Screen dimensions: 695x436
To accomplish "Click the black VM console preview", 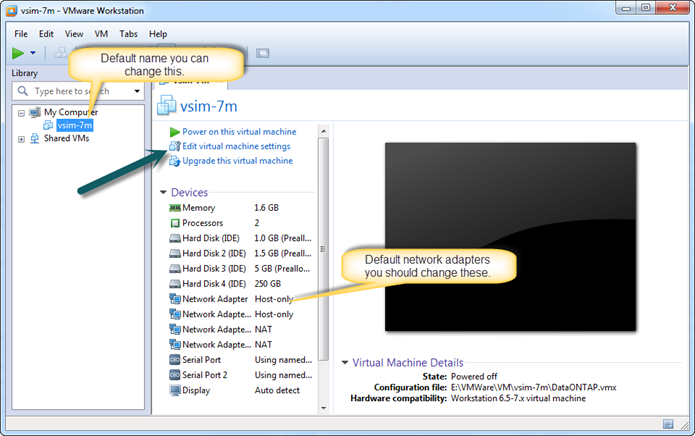I will pos(511,237).
